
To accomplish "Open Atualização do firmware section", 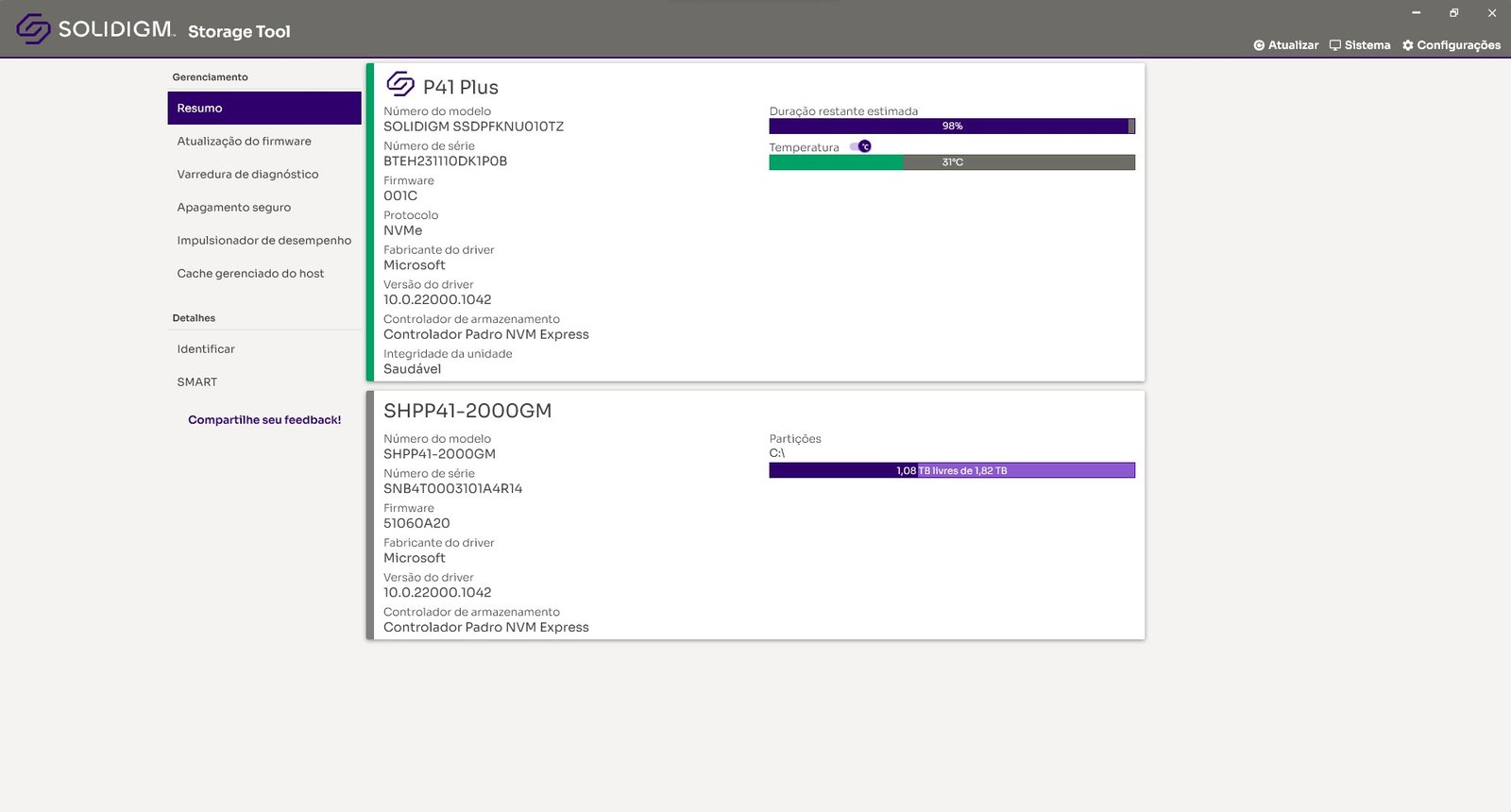I will coord(244,142).
